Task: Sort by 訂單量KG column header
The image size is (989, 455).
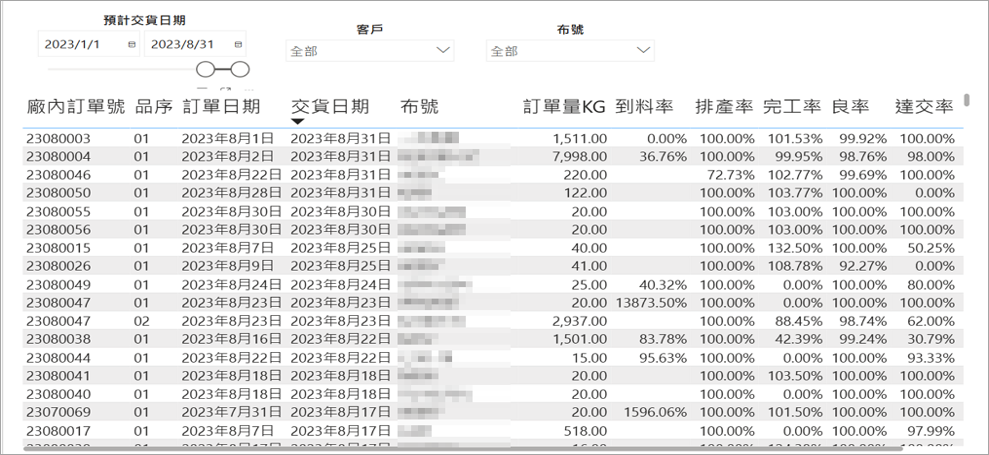Action: [564, 107]
